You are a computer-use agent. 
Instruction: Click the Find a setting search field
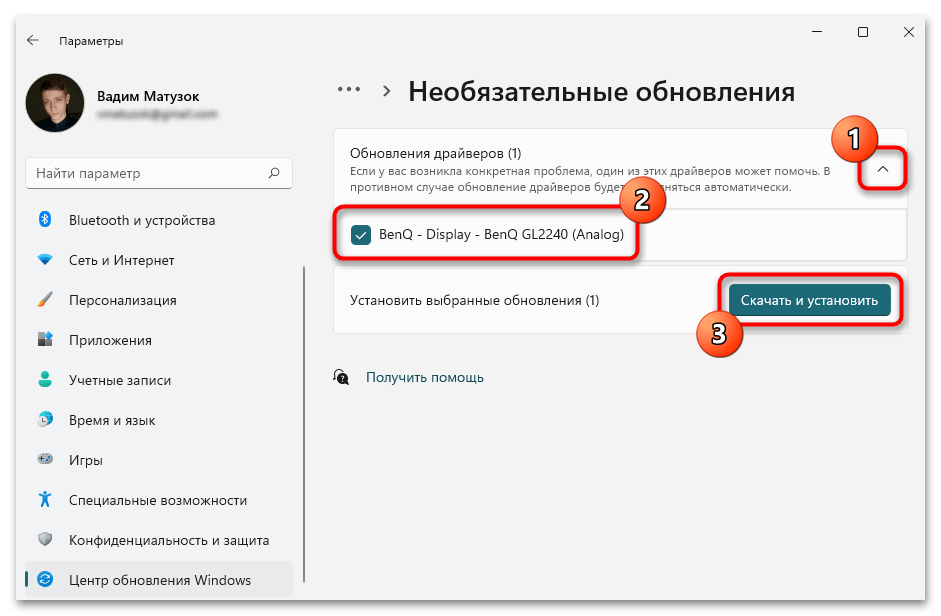click(x=148, y=173)
